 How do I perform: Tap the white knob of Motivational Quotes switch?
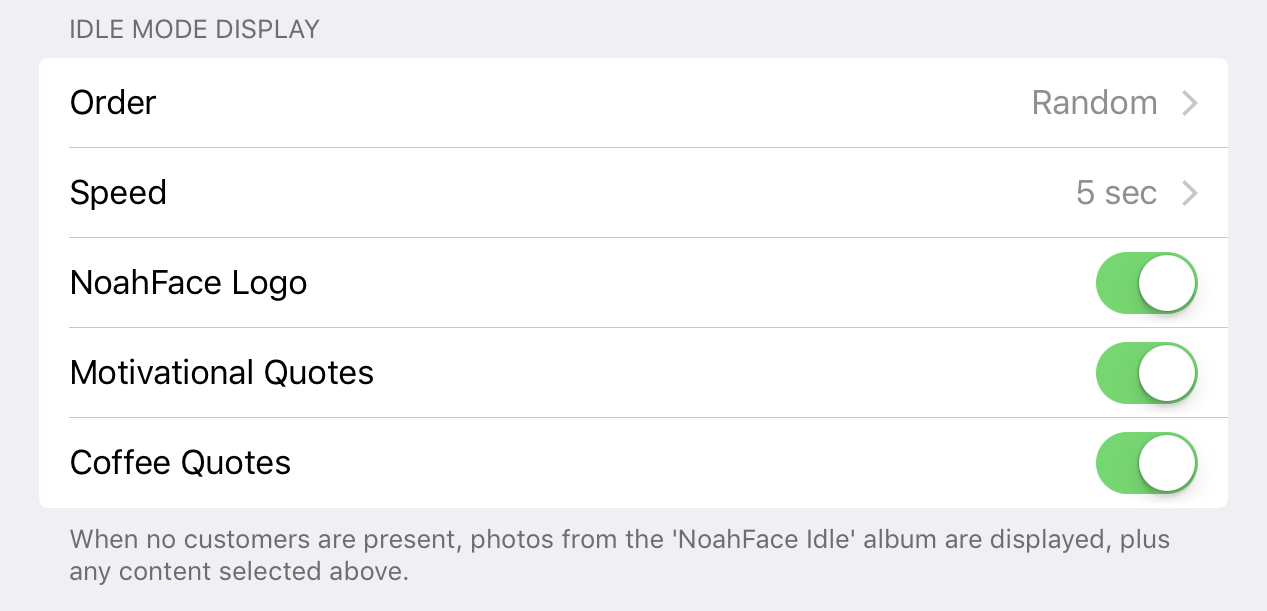(1167, 373)
